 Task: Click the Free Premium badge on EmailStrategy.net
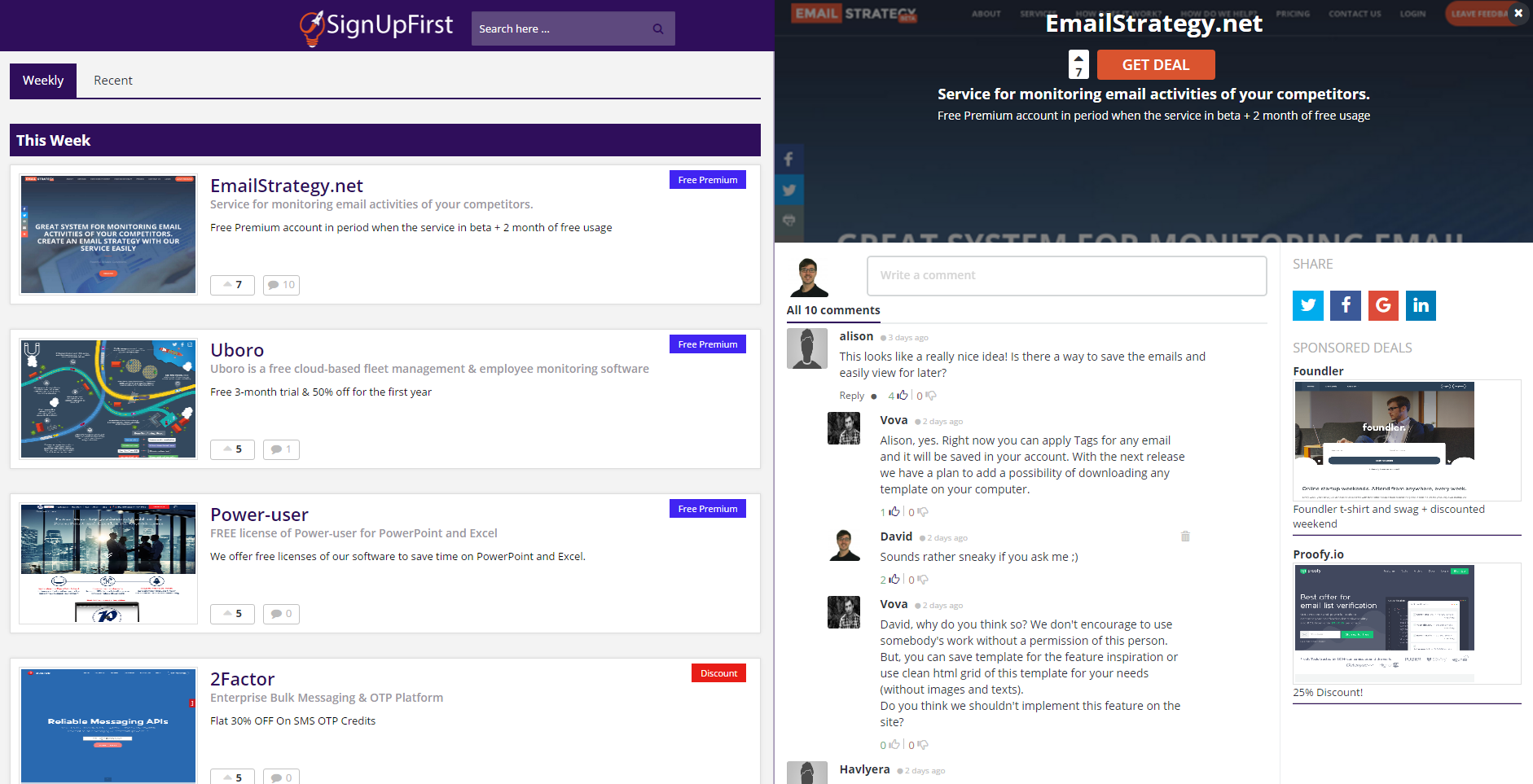coord(708,180)
